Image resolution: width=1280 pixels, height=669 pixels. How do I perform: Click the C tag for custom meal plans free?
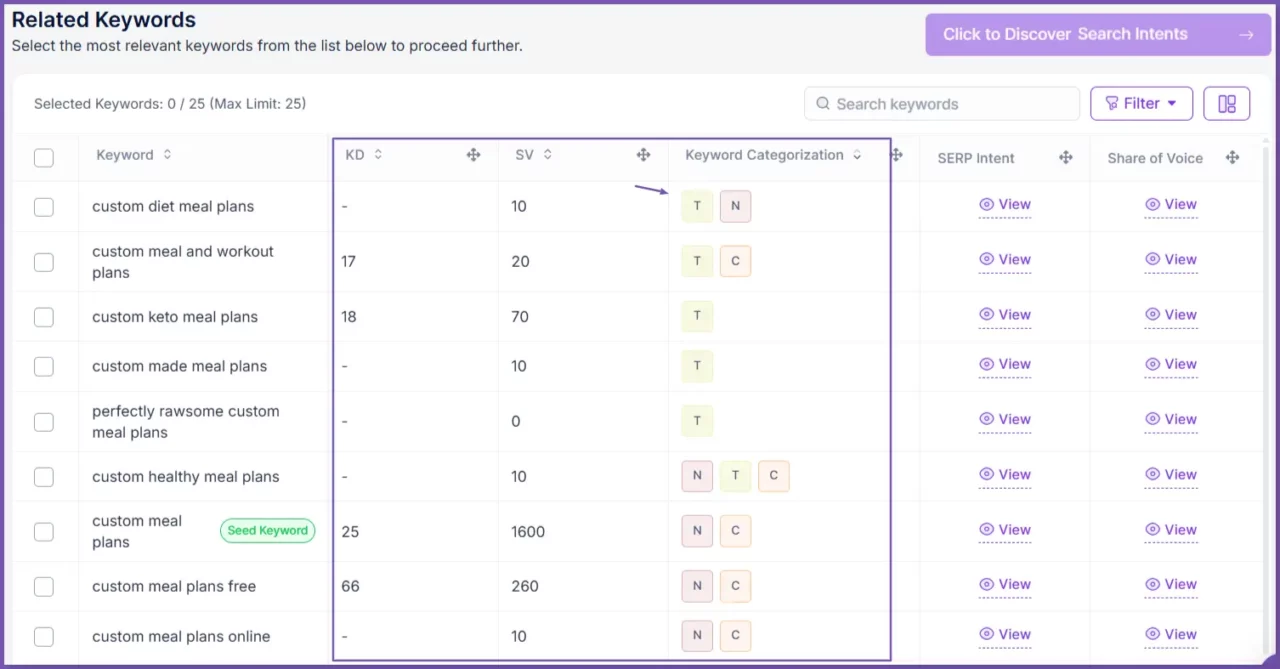click(x=735, y=586)
